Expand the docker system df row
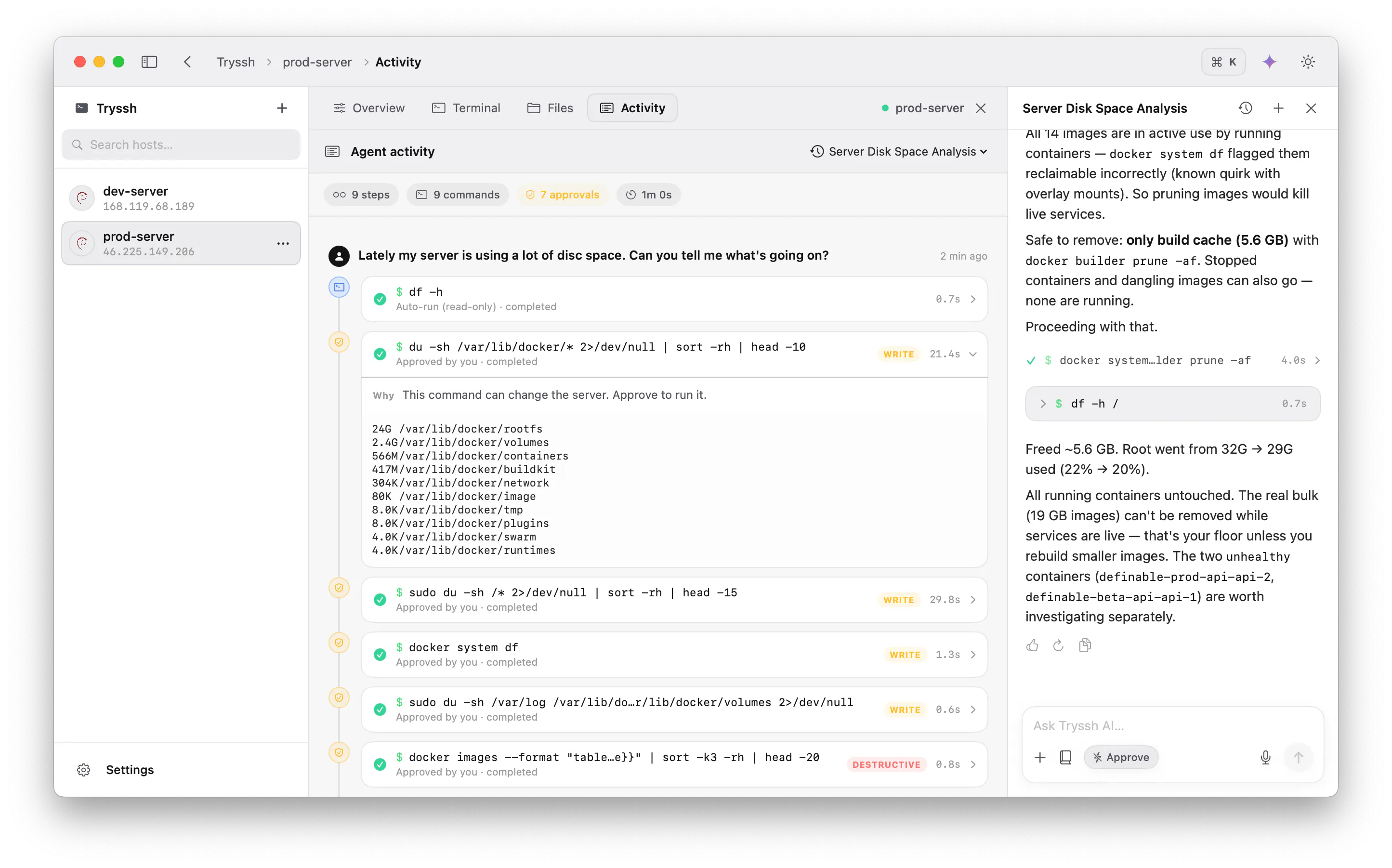This screenshot has height=868, width=1392. click(x=674, y=655)
